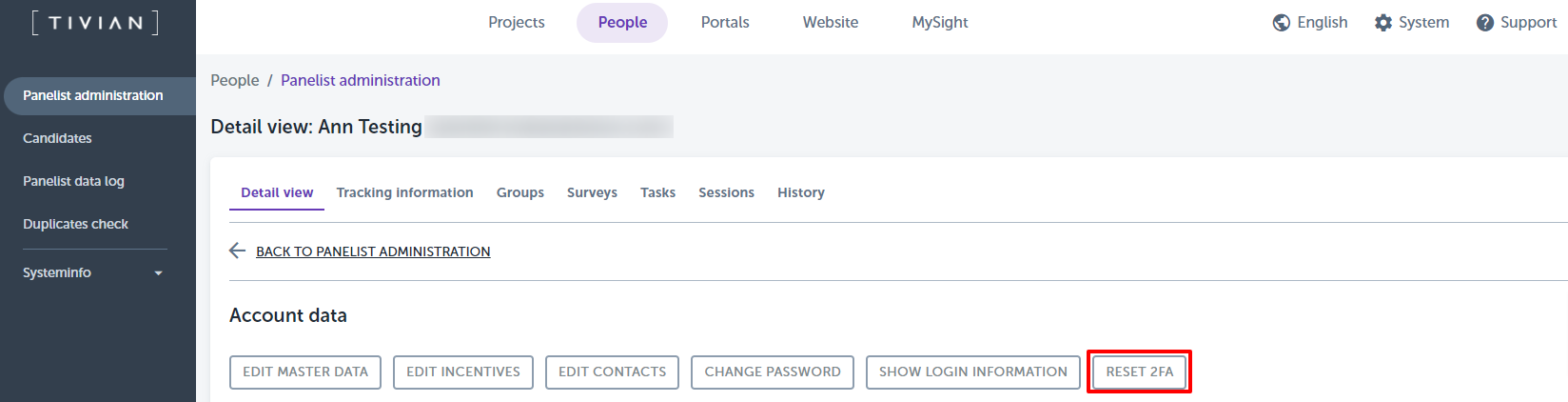Switch to the Groups tab
Image resolution: width=1568 pixels, height=402 pixels.
click(520, 192)
